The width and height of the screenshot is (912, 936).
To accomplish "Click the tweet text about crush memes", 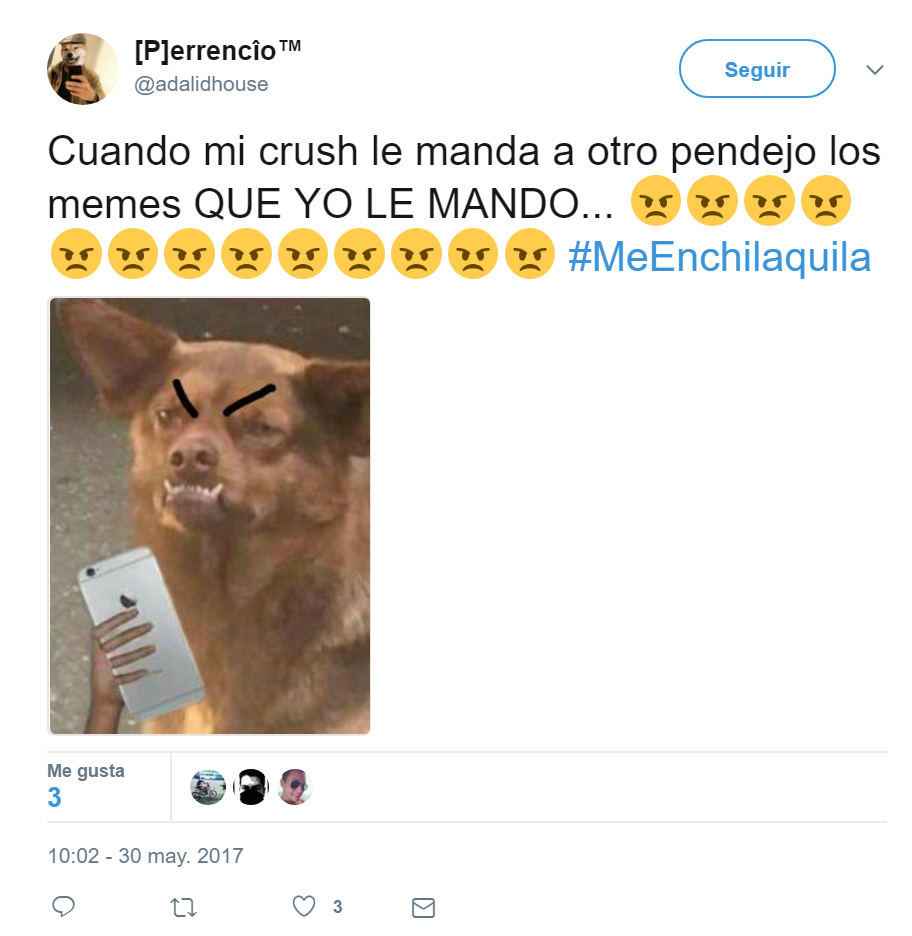I will pos(464,177).
